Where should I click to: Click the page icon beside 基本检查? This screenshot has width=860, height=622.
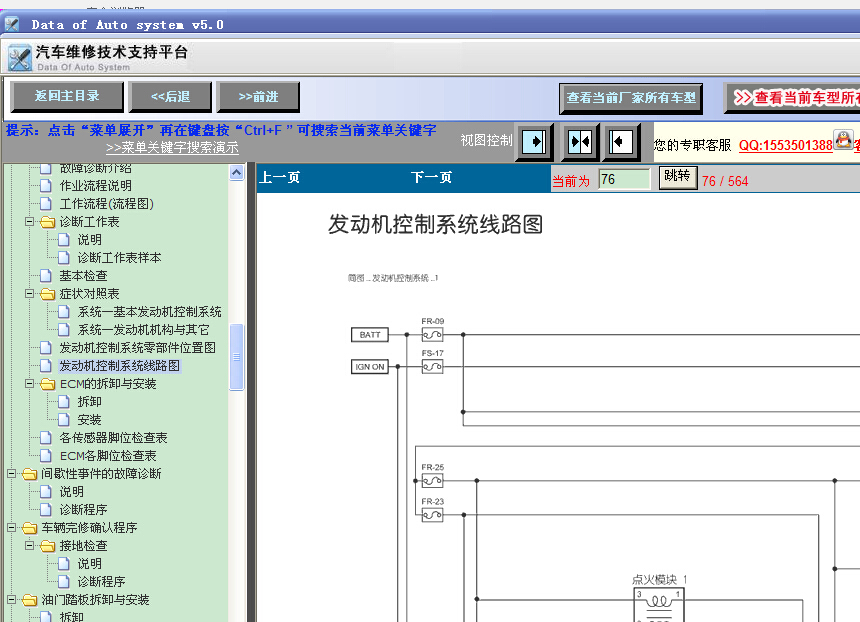[46, 275]
